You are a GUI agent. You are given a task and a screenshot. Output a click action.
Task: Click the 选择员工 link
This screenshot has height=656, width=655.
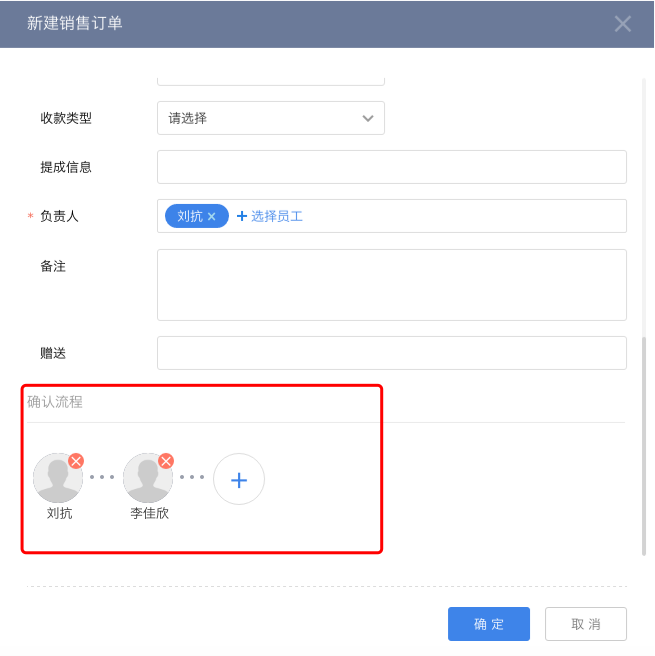(x=270, y=216)
